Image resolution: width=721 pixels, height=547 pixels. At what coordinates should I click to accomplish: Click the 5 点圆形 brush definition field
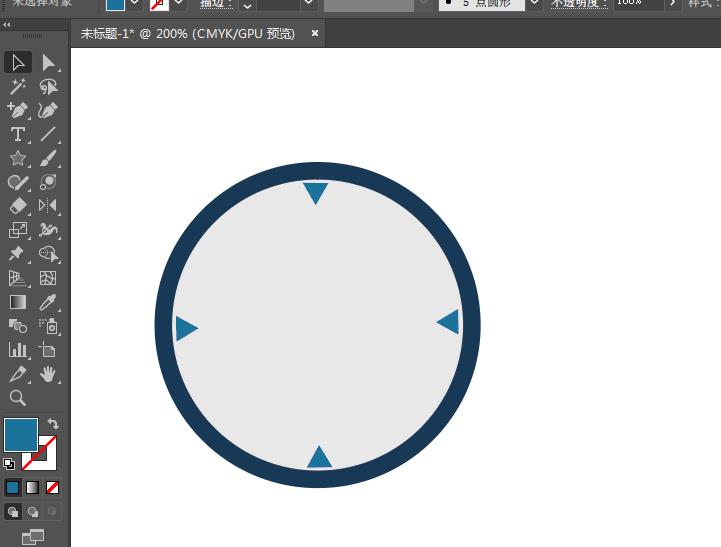[x=481, y=5]
